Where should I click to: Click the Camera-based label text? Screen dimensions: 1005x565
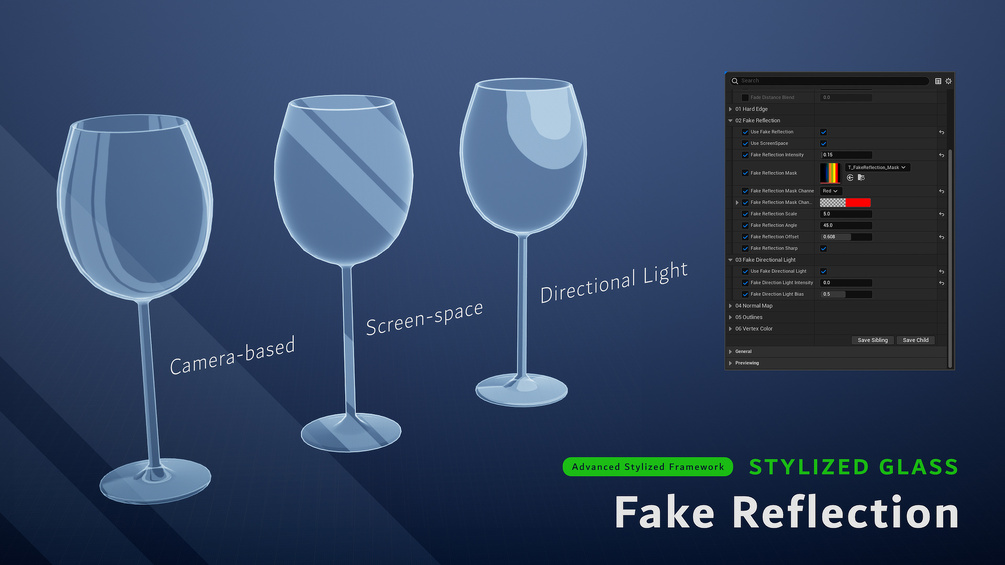pos(232,356)
